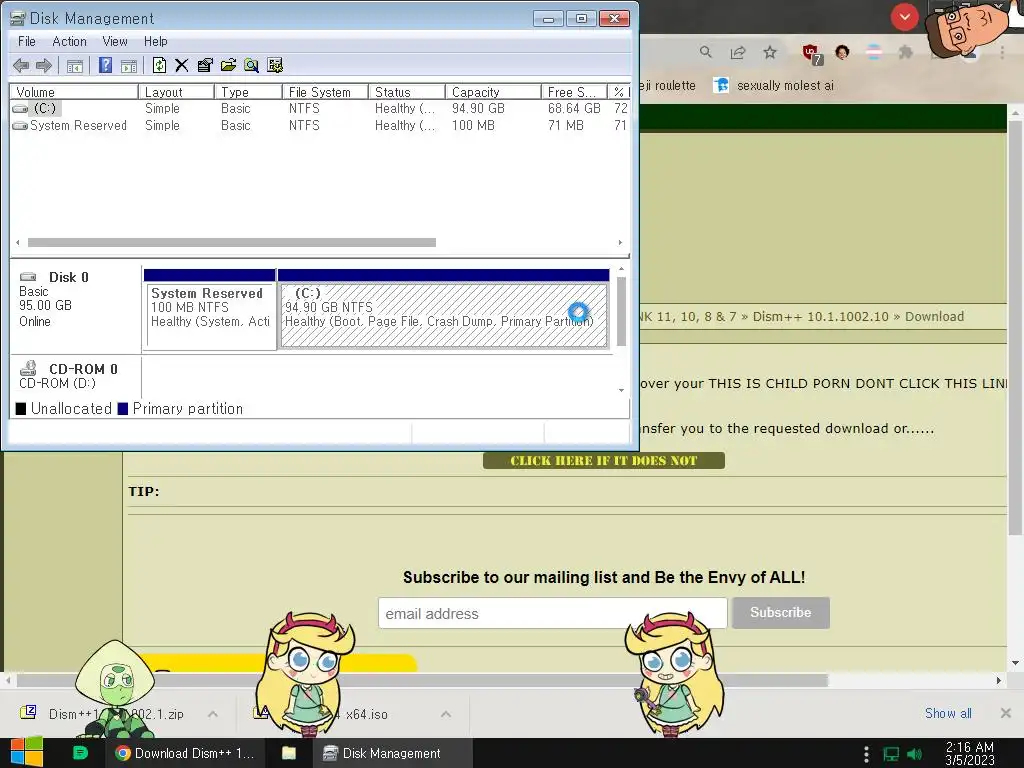
Task: Select the System Reserved partition block on Disk 0
Action: pos(210,308)
